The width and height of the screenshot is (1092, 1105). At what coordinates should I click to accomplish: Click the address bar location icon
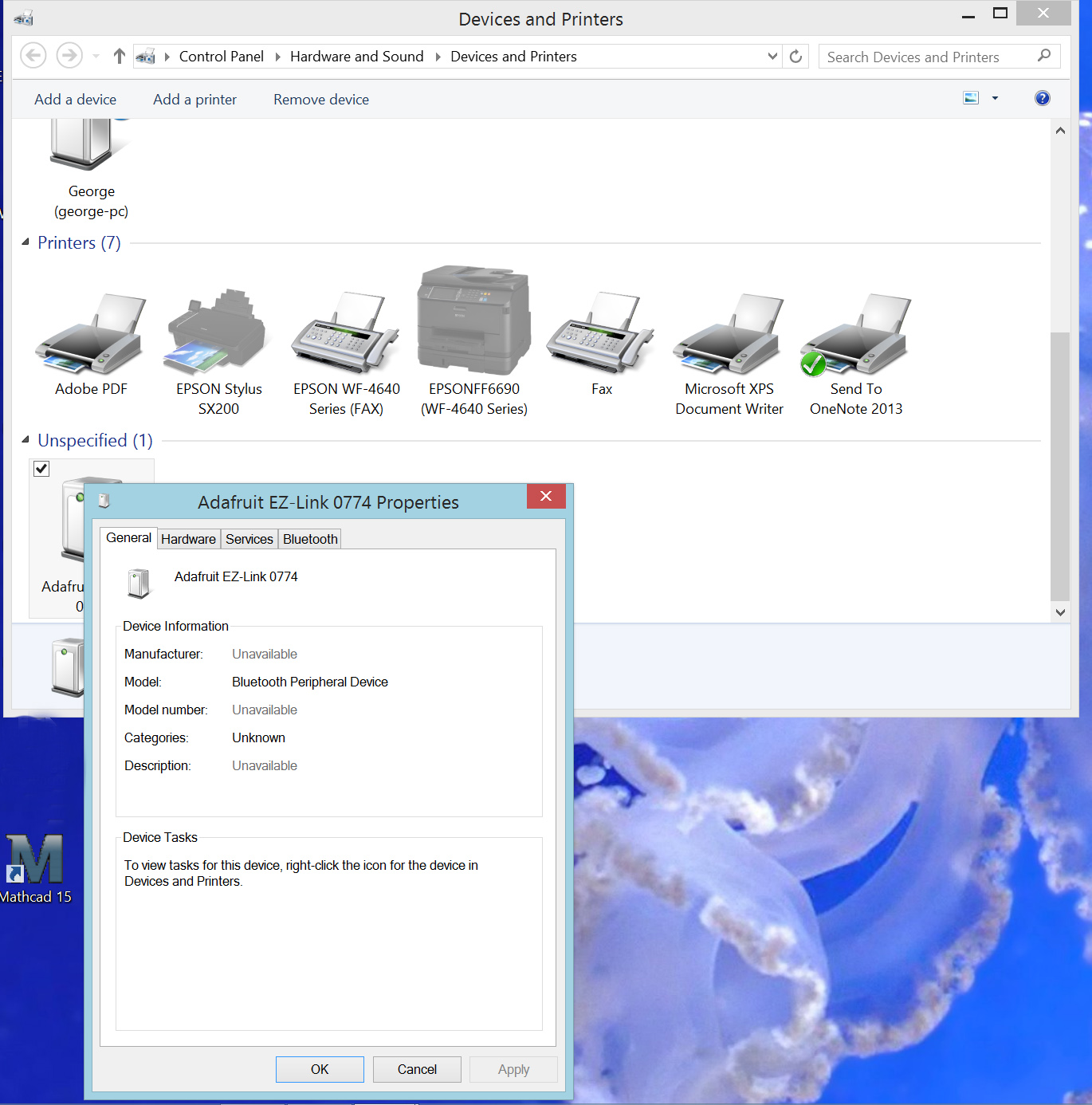[145, 57]
